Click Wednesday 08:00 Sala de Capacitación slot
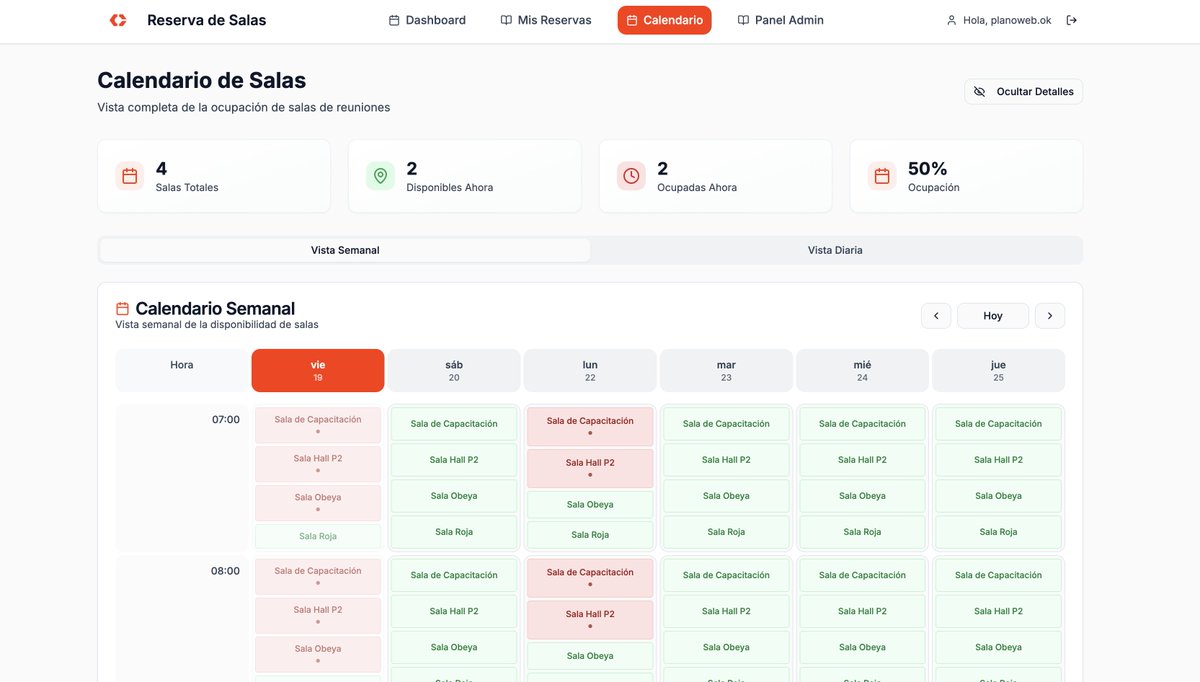The image size is (1200, 682). click(862, 575)
